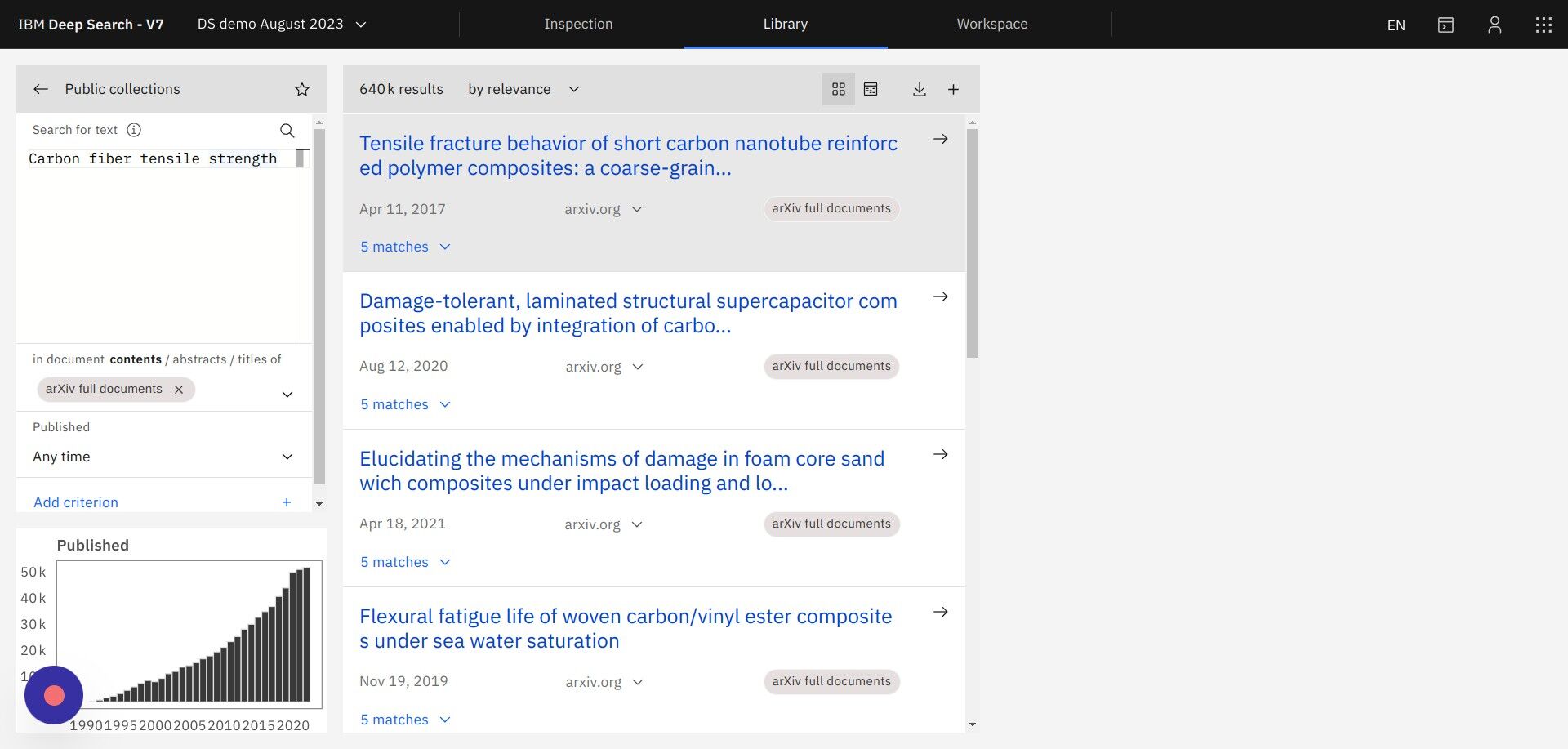Open Flexural fatigue life title

[x=626, y=629]
